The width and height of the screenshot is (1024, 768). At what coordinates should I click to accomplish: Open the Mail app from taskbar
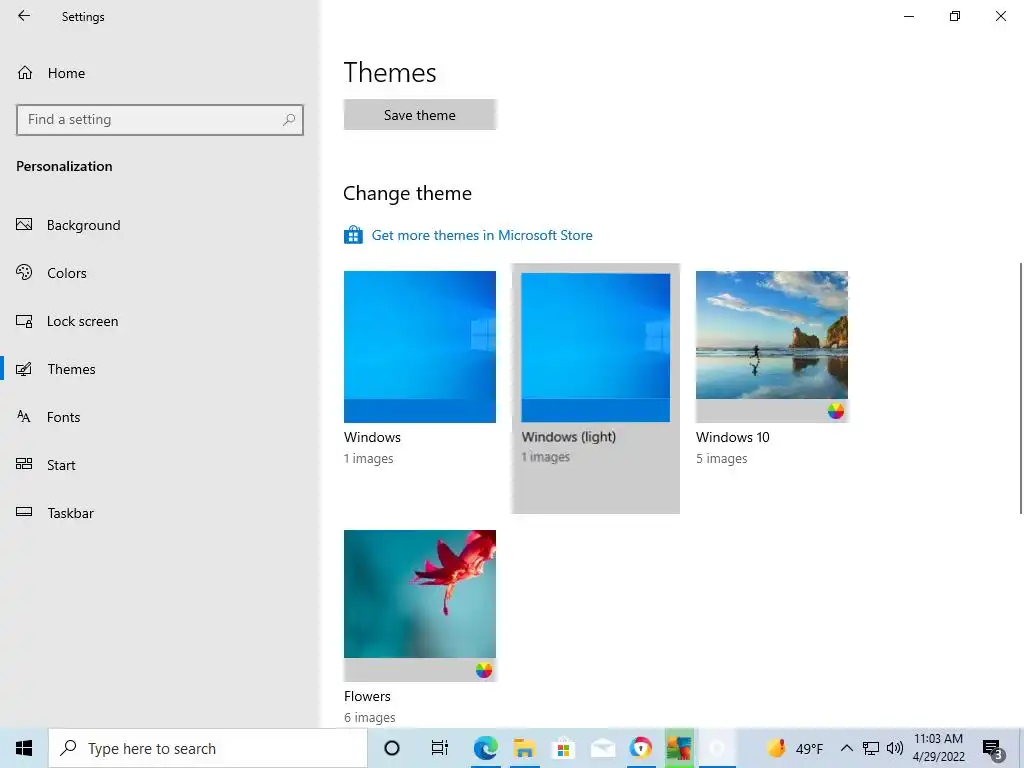coord(602,748)
